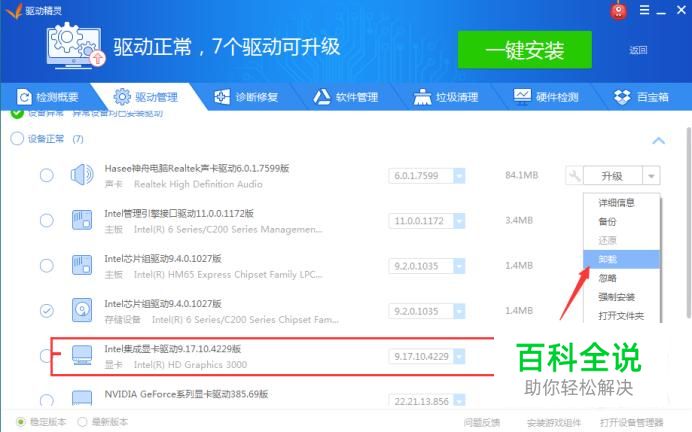The width and height of the screenshot is (692, 432).
Task: Click the Intel HD Graphics 3000 display icon
Action: tap(82, 356)
